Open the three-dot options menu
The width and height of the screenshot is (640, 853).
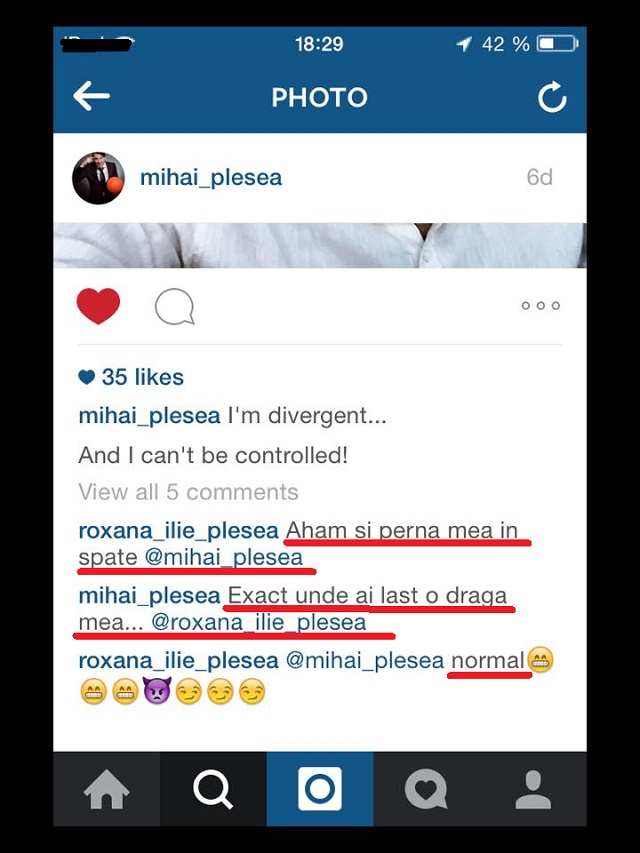540,306
